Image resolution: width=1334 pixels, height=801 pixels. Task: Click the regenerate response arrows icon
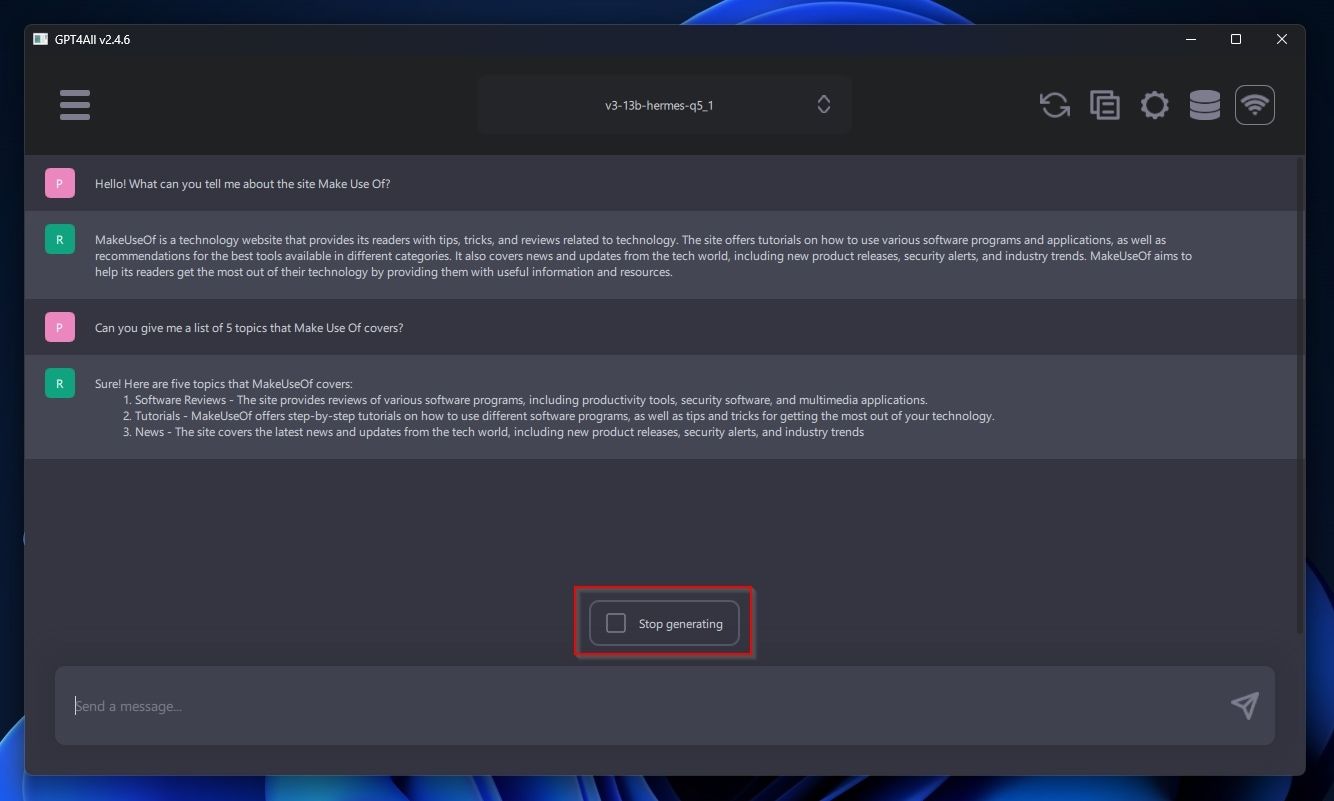[x=1054, y=105]
